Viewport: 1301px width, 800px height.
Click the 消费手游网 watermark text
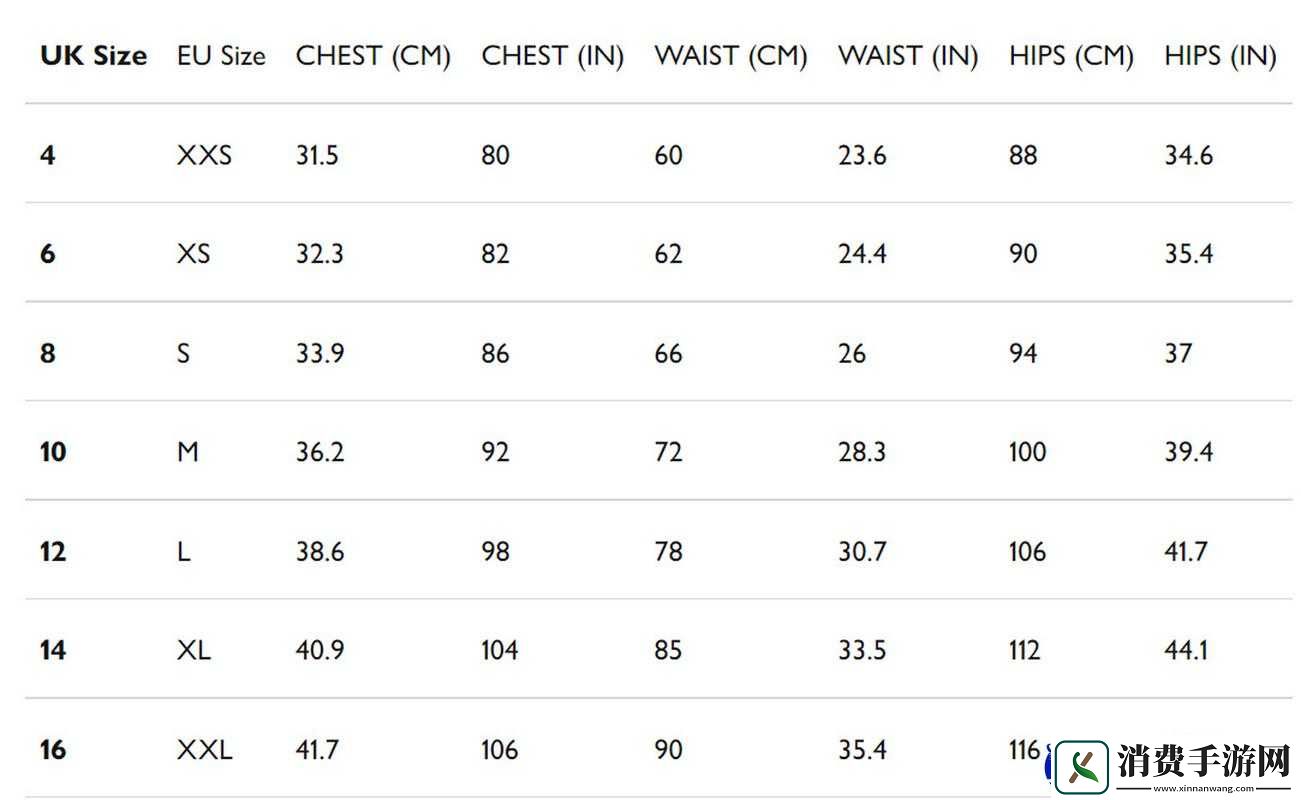point(1205,762)
